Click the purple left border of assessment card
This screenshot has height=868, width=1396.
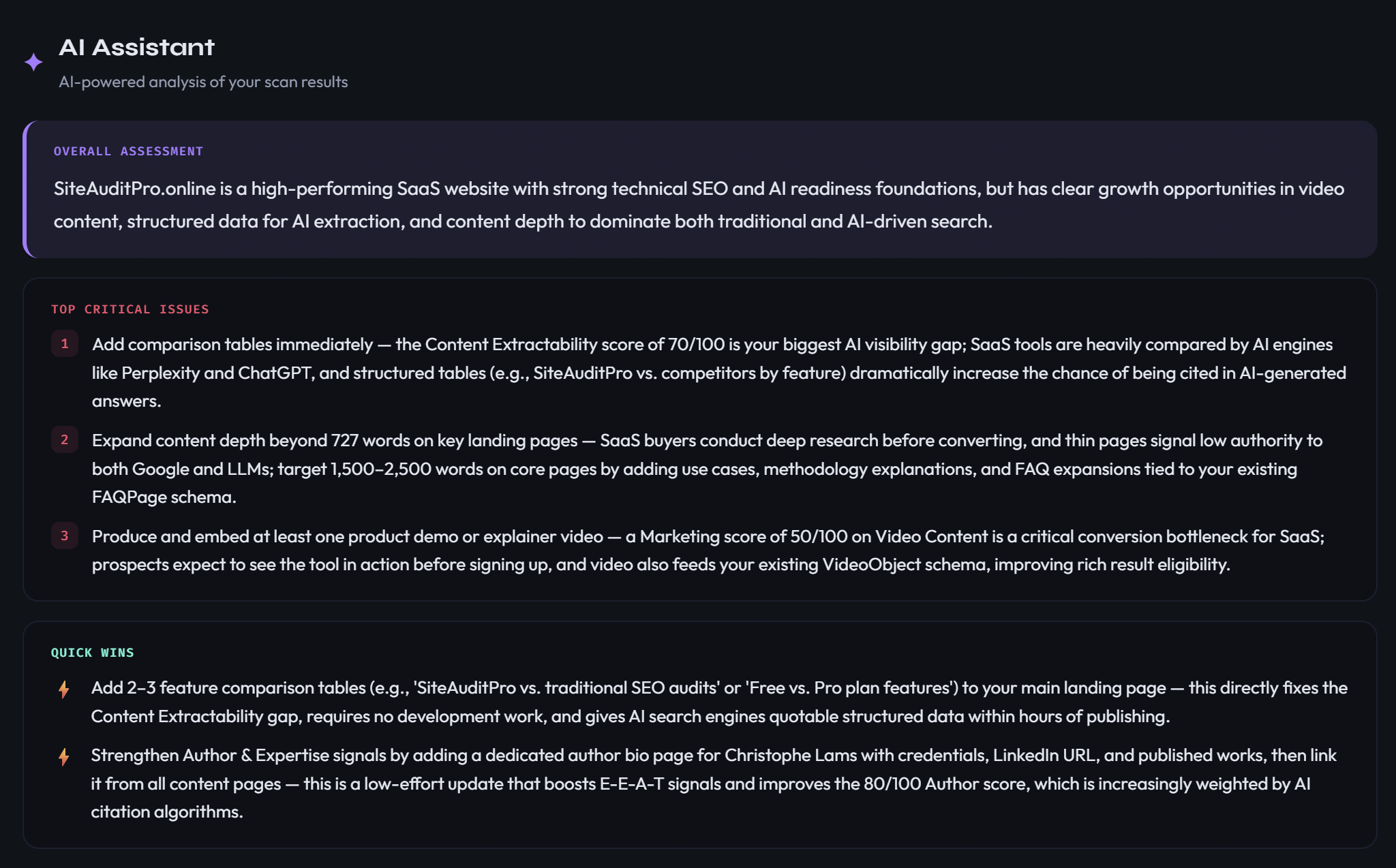pyautogui.click(x=25, y=189)
